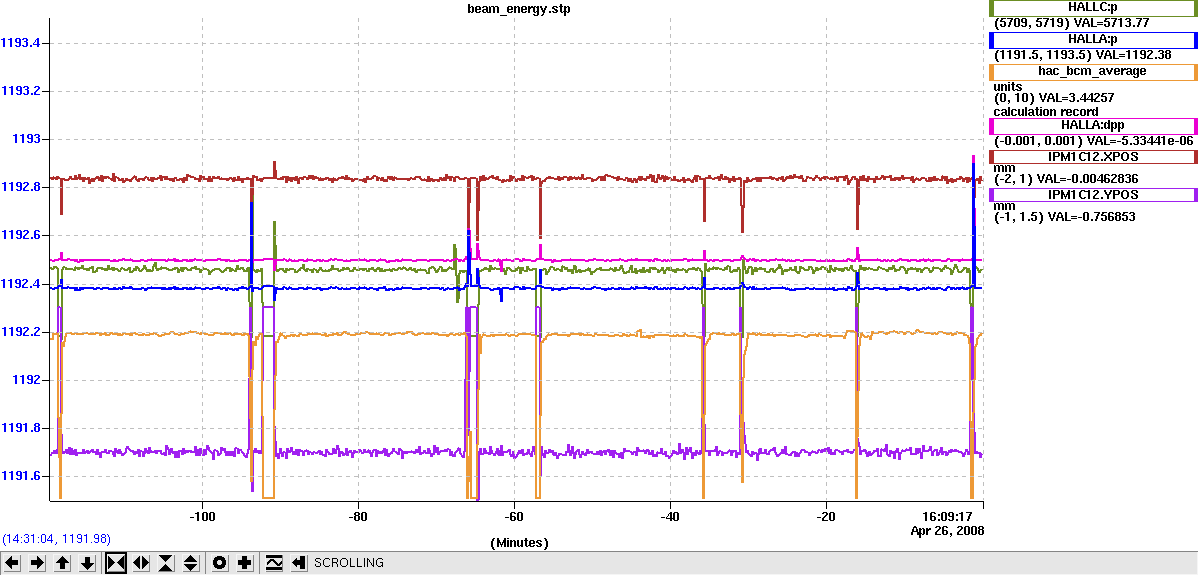This screenshot has height=575, width=1198.
Task: Click the pan down arrow button
Action: pyautogui.click(x=88, y=563)
